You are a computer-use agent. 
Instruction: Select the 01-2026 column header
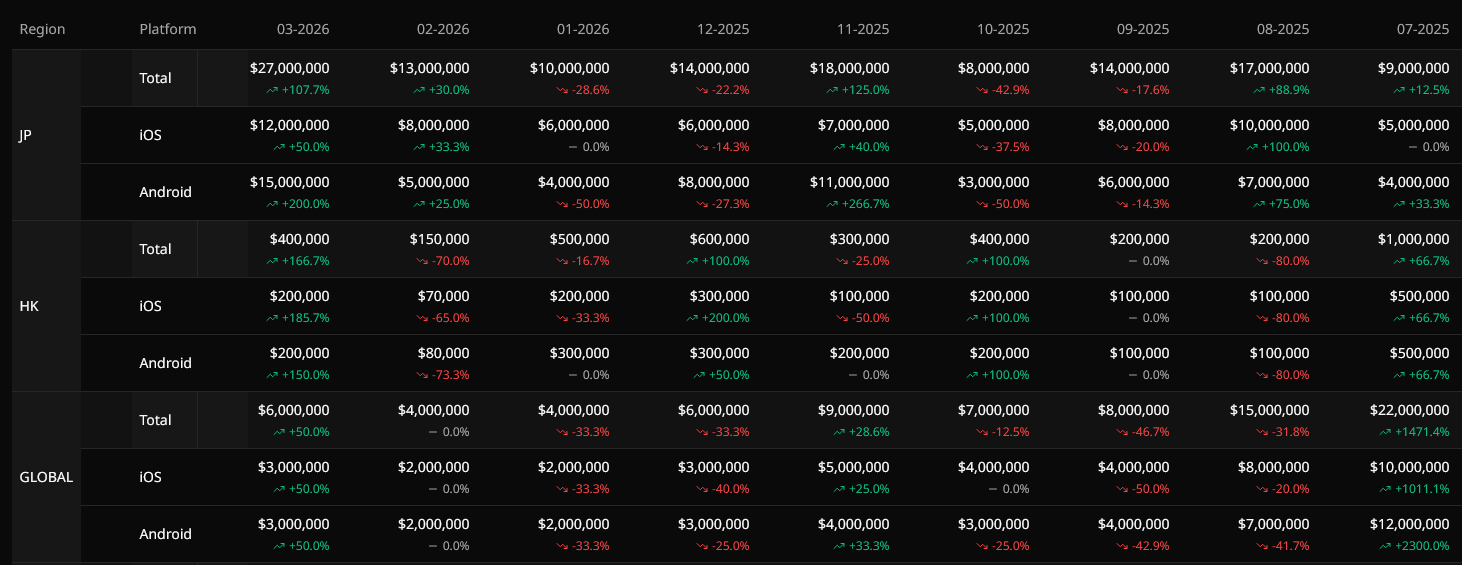point(583,29)
